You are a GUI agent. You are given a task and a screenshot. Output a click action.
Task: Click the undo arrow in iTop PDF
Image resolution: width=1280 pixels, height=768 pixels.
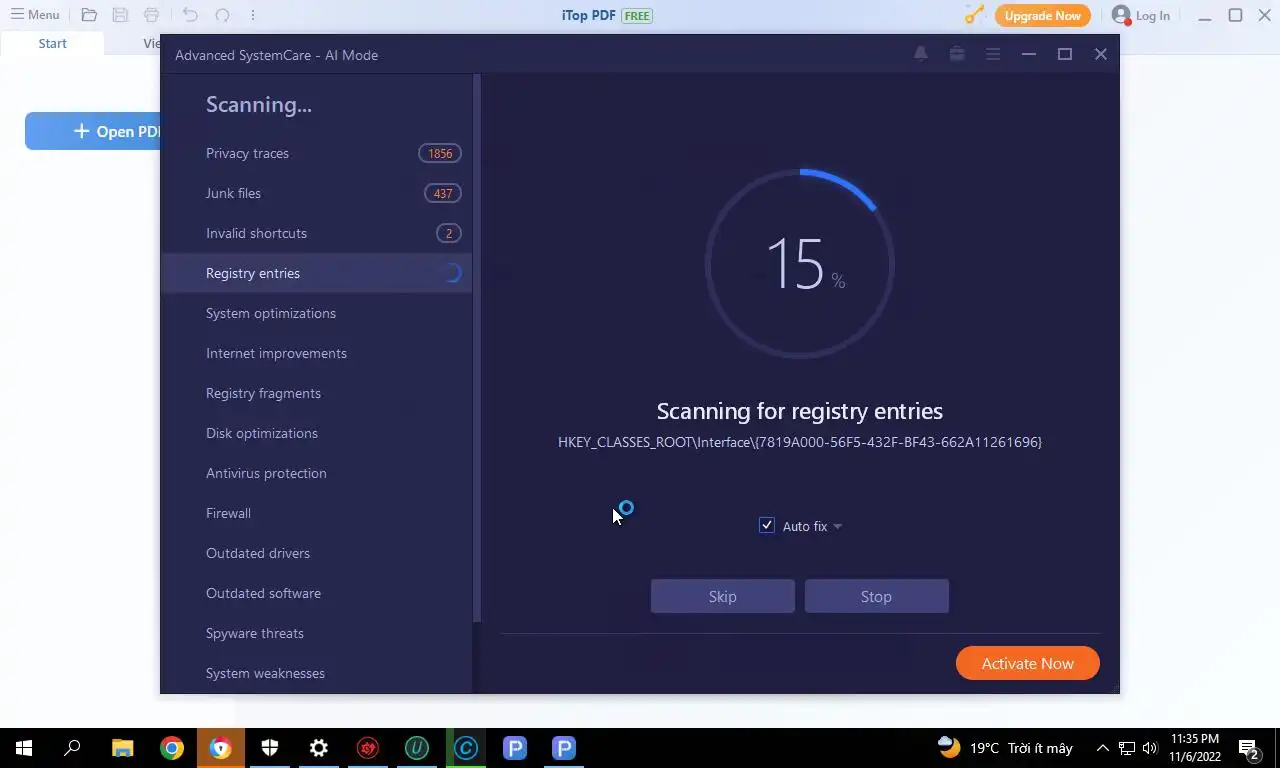[190, 15]
